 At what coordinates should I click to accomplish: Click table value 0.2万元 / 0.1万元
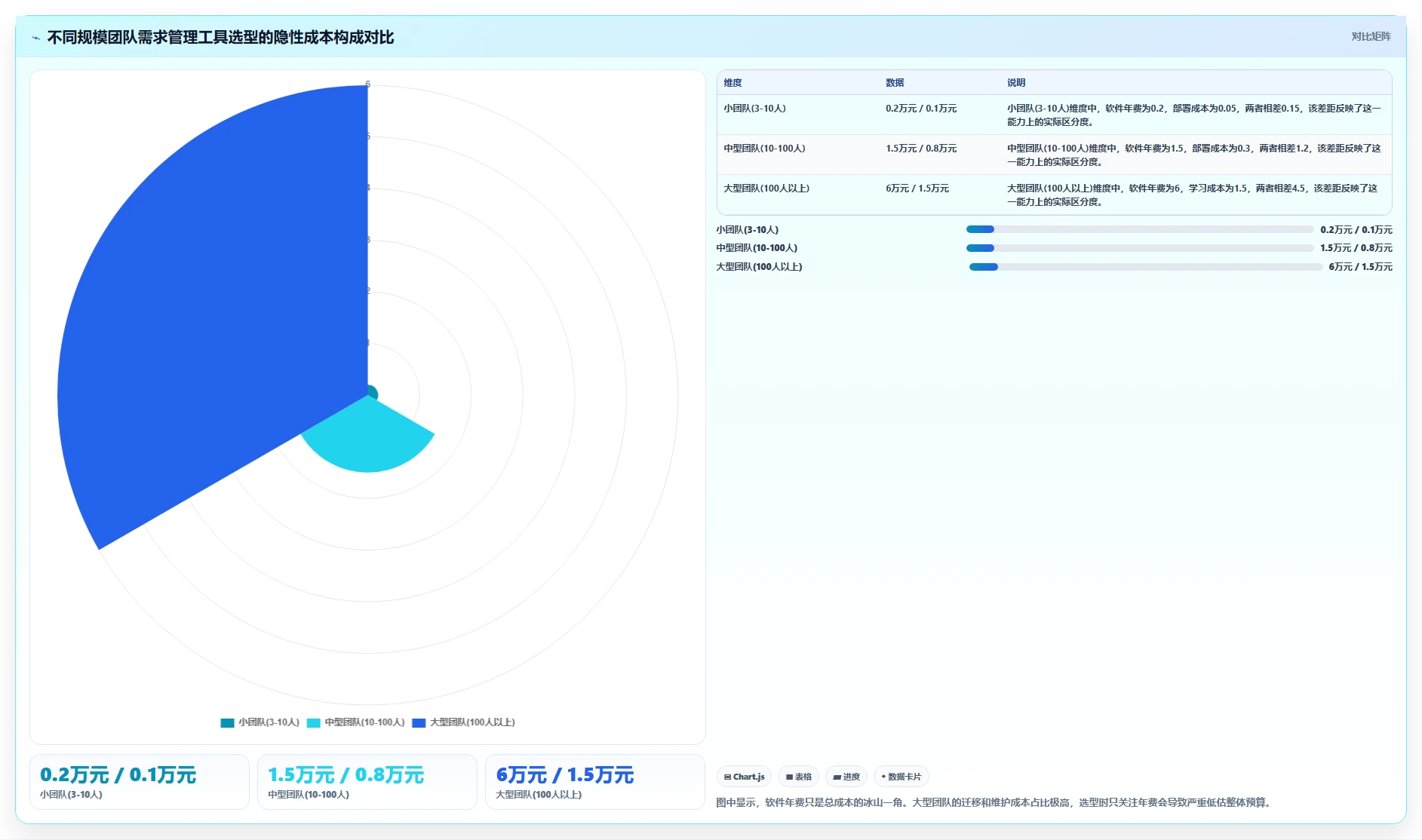(x=921, y=109)
